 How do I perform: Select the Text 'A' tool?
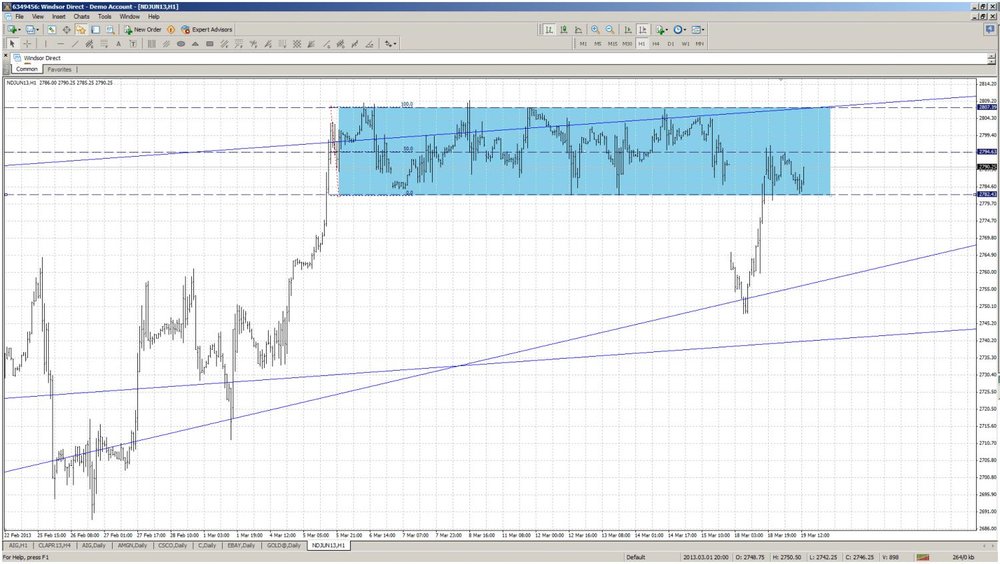119,44
